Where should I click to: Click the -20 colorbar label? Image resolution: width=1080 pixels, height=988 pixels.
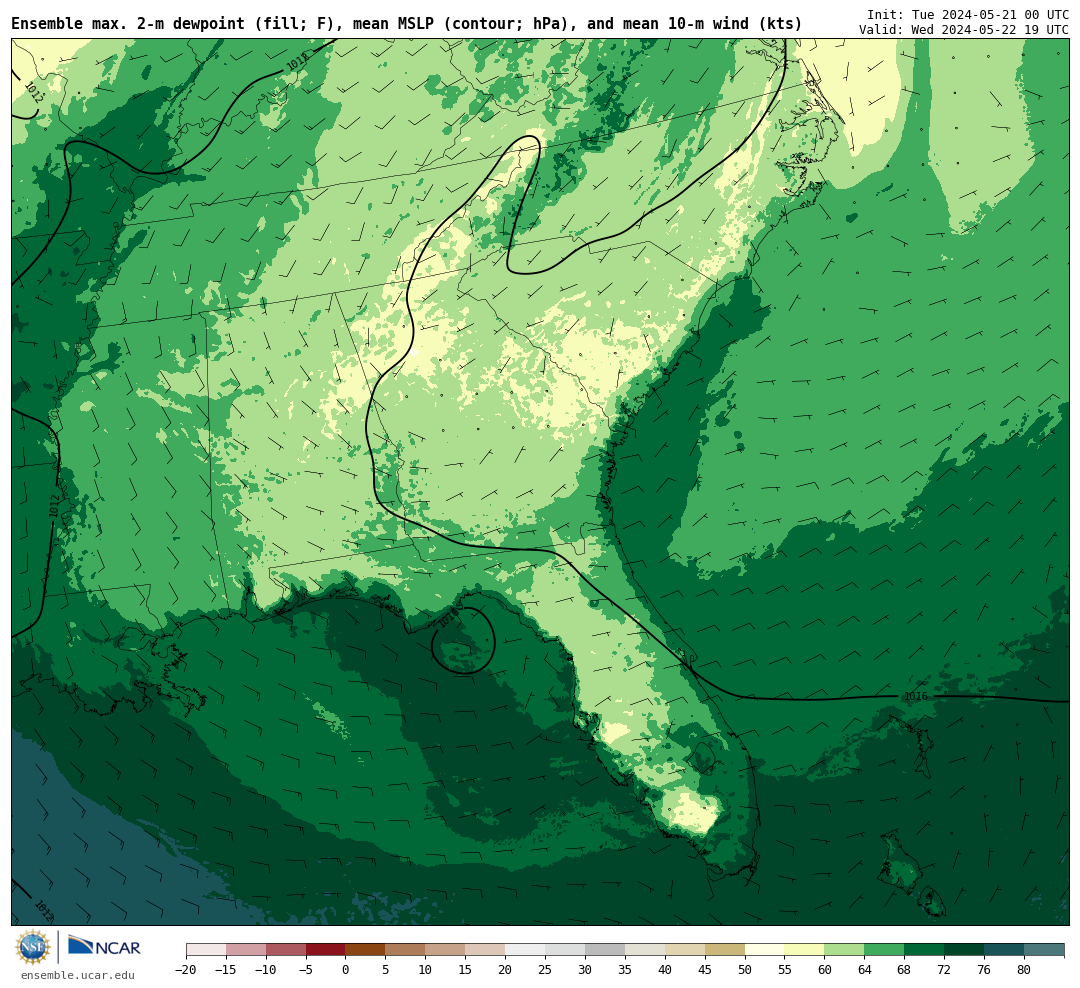click(185, 970)
